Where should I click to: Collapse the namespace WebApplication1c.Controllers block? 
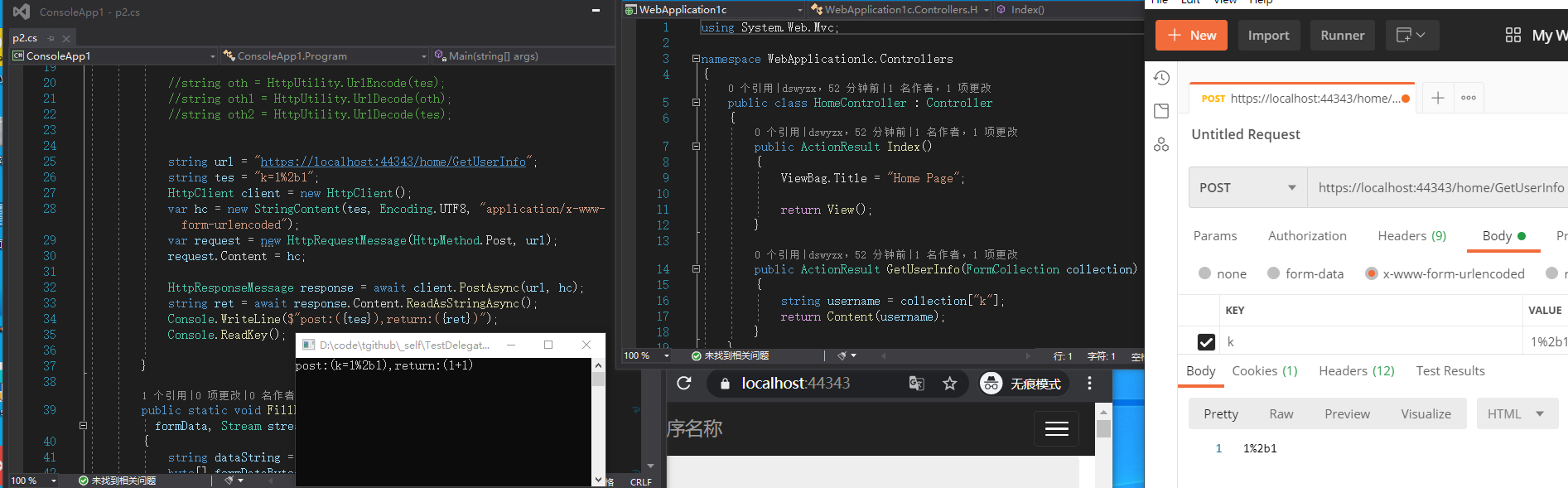(x=696, y=59)
